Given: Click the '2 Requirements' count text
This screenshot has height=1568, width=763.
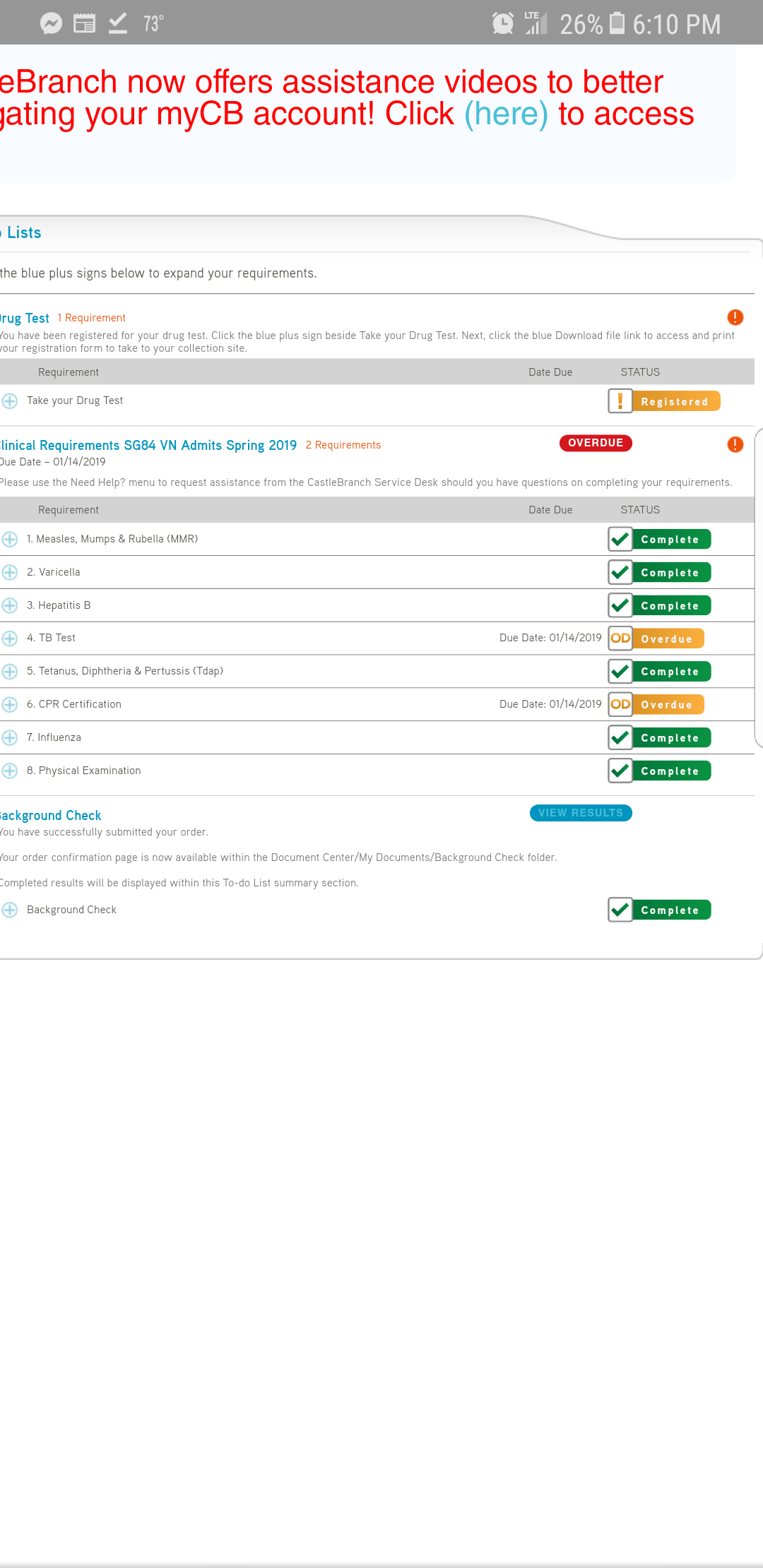Looking at the screenshot, I should click(343, 445).
